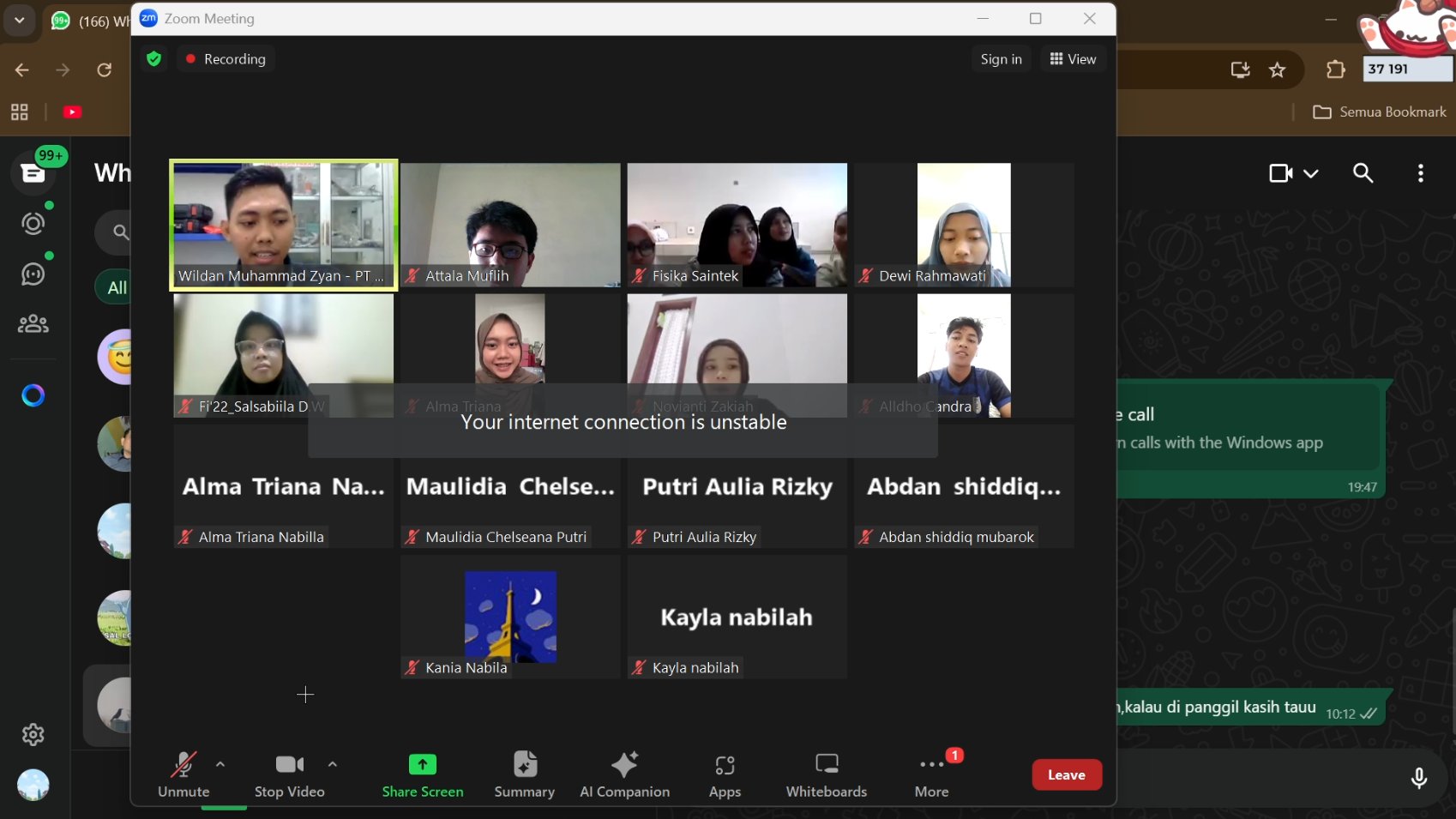The height and width of the screenshot is (819, 1456).
Task: Open the View layout menu
Action: coord(1073,59)
